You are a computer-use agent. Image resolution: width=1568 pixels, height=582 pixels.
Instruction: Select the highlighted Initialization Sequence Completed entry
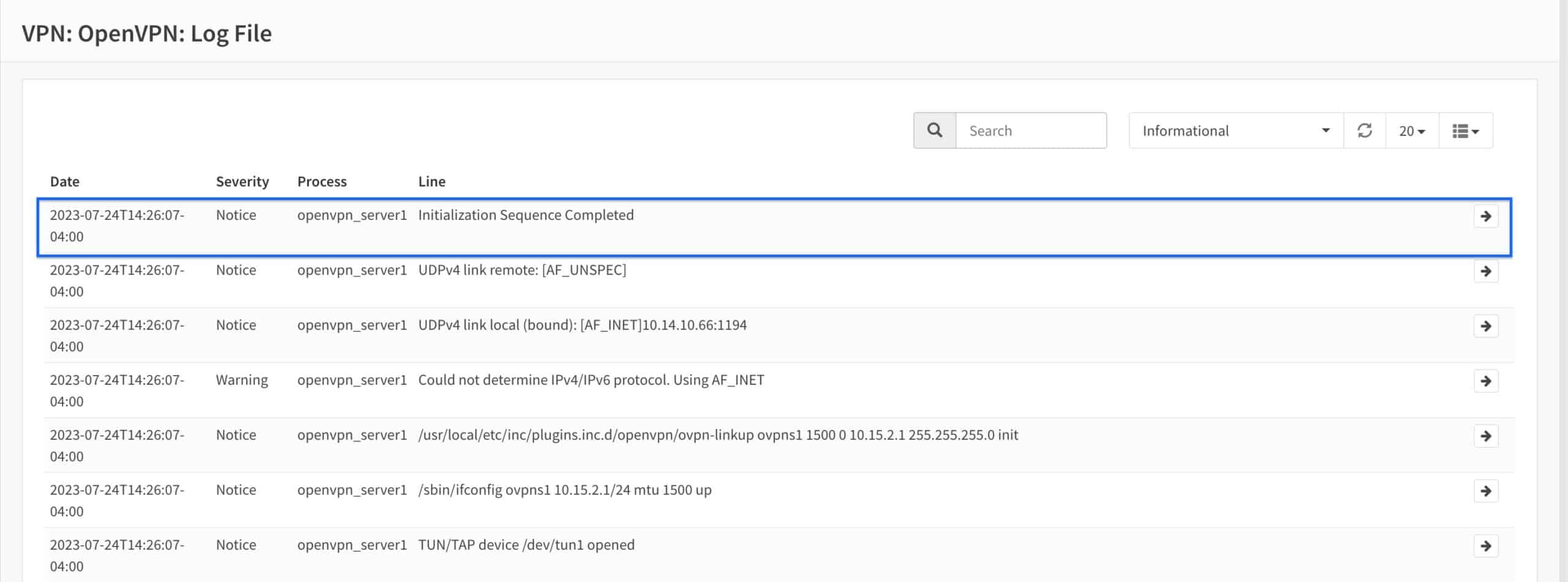(526, 215)
